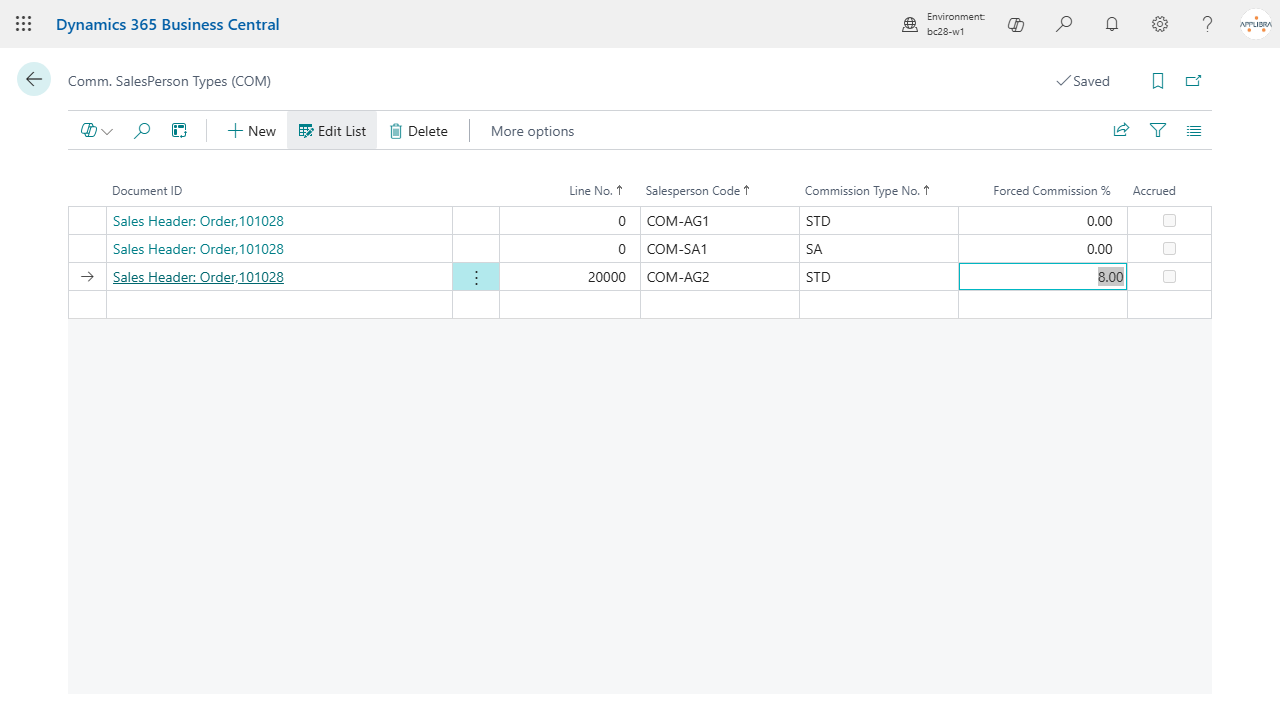Viewport: 1280px width, 720px height.
Task: Open Dynamics 365 Business Central home link
Action: (x=168, y=24)
